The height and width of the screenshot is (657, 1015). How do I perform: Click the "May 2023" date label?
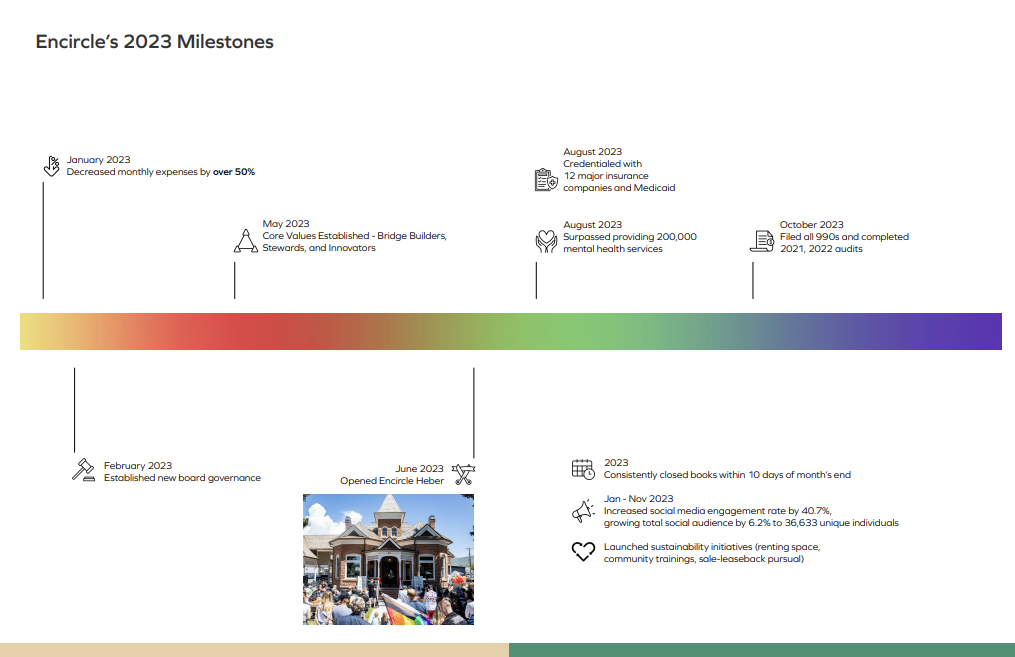click(285, 224)
